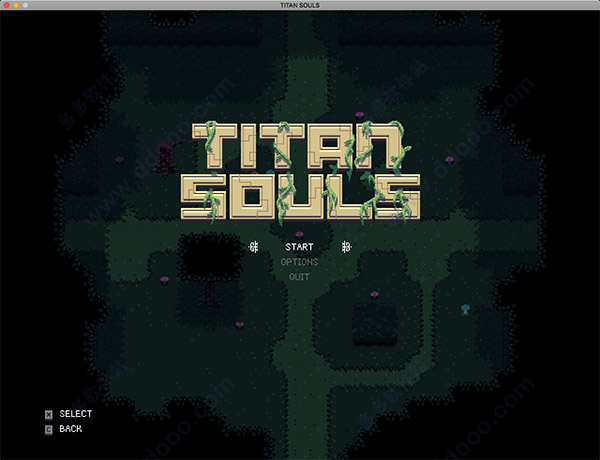Click the left selector ornament beside START

coord(253,247)
